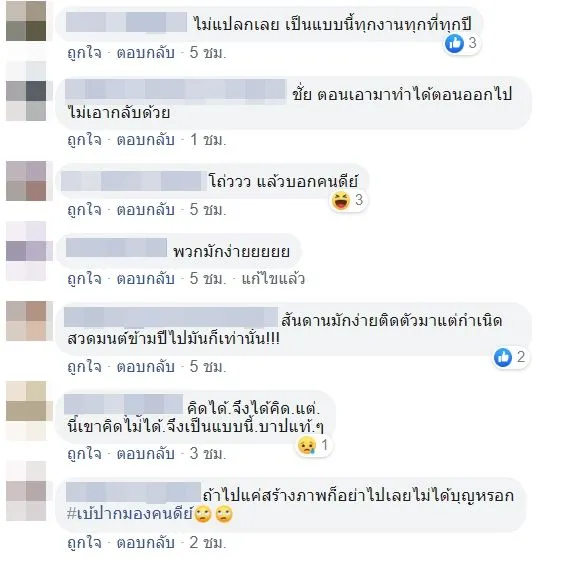Reply to the comment posted 3 ชม.
The height and width of the screenshot is (561, 566).
(x=146, y=454)
